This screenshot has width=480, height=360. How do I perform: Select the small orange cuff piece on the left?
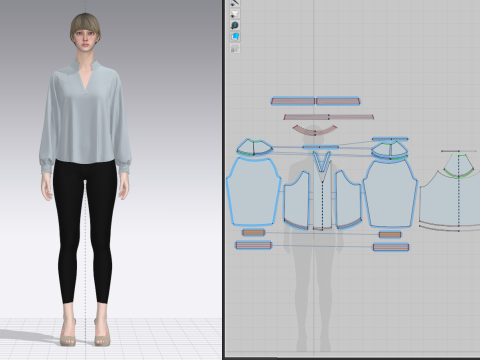(254, 232)
